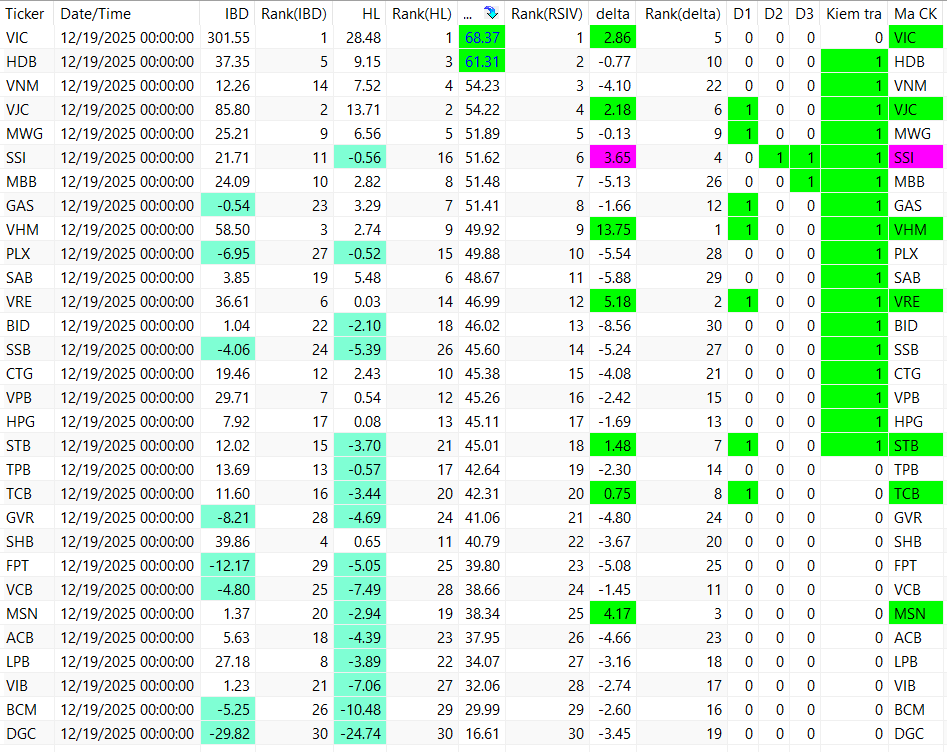Click the green delta value 4.17
The image size is (947, 752).
point(612,614)
